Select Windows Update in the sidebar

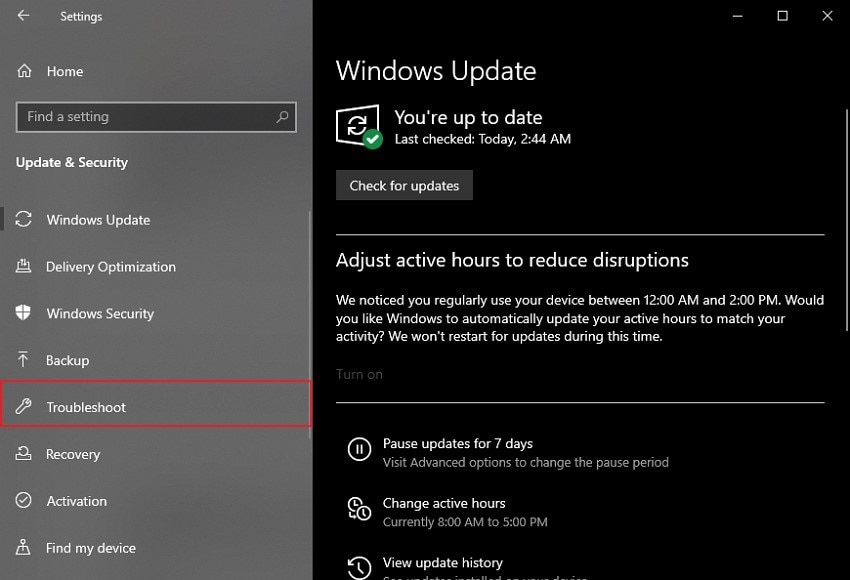[x=156, y=220]
